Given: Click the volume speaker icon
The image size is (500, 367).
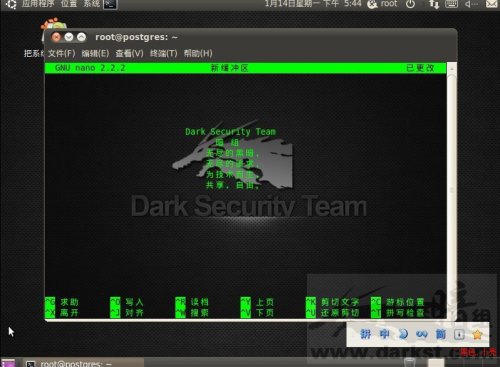Looking at the screenshot, I should [x=471, y=4].
